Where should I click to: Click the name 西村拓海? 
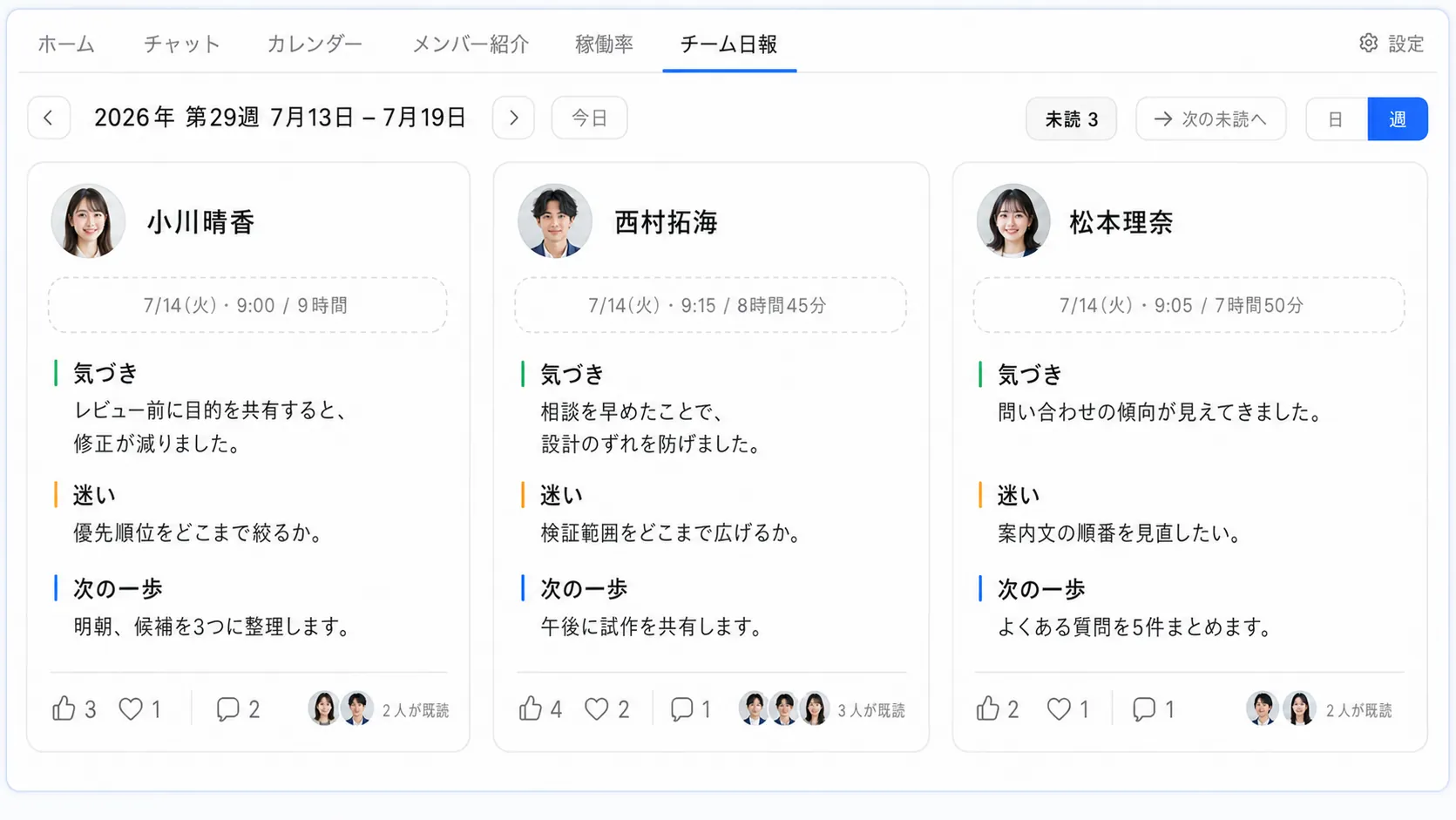pos(666,222)
